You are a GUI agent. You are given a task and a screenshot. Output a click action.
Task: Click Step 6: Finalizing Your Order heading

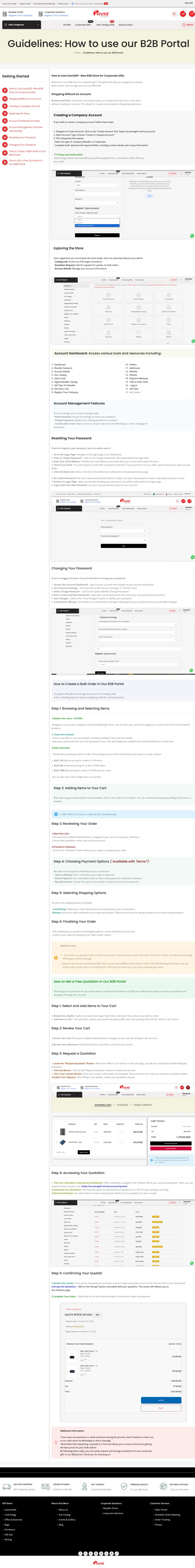[74, 922]
